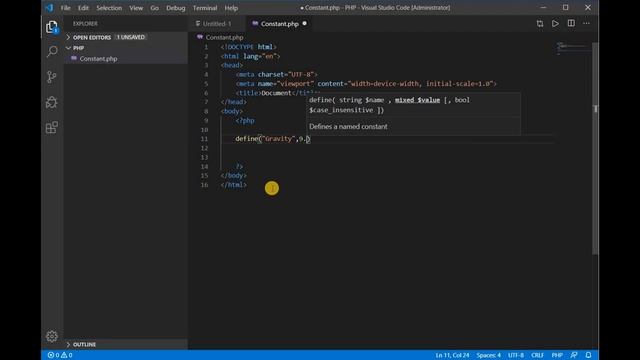Viewport: 640px width, 360px height.
Task: Open the Manage gear icon
Action: tap(52, 336)
